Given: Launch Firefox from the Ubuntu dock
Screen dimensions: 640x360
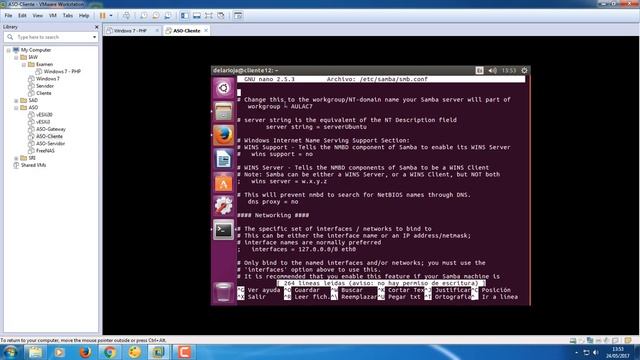Looking at the screenshot, I should [x=223, y=135].
